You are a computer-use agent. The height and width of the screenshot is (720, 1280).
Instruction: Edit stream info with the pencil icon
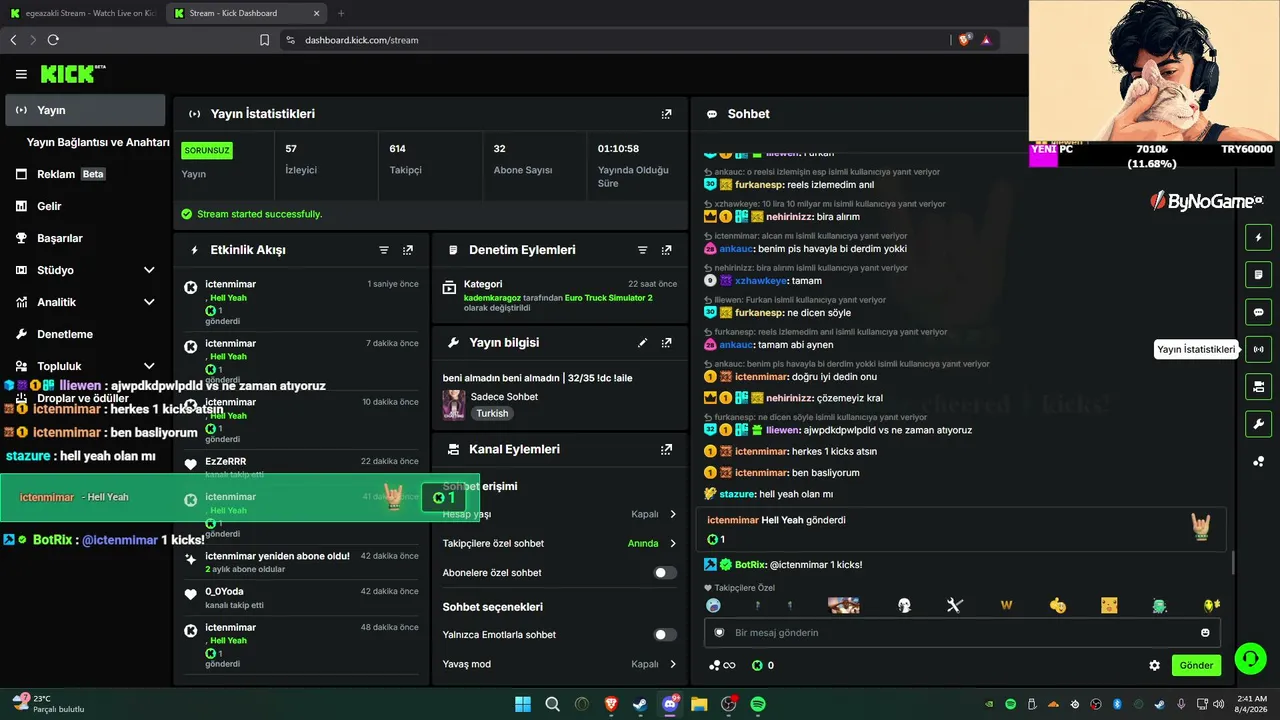642,342
